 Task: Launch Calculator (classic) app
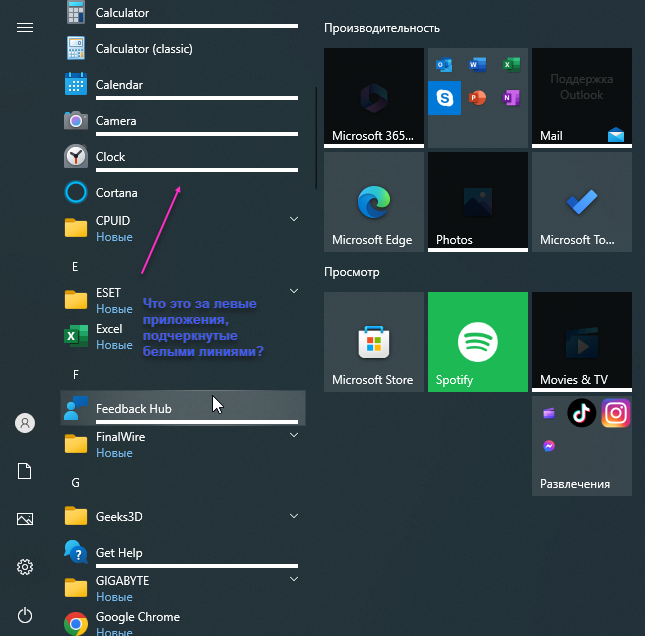[183, 49]
